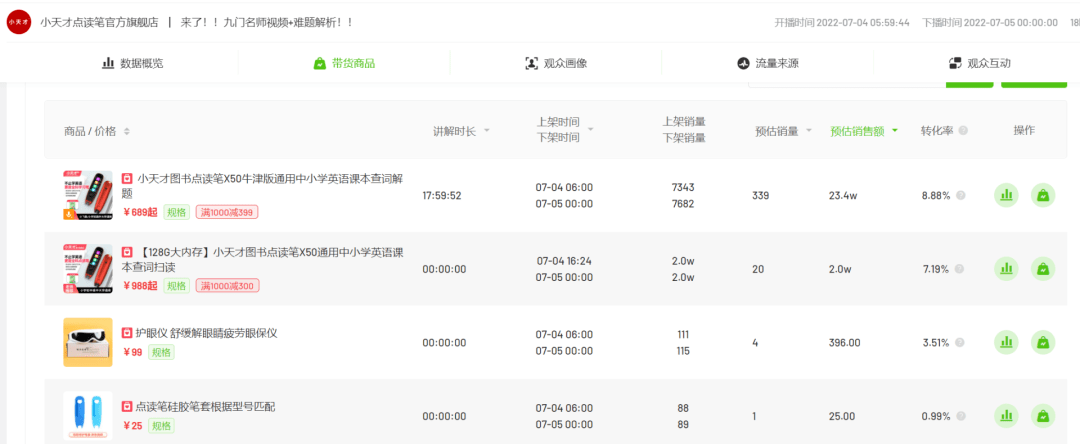Screen dimensions: 1080x444
Task: Open X50牛津版 product thumbnail
Action: tap(87, 195)
